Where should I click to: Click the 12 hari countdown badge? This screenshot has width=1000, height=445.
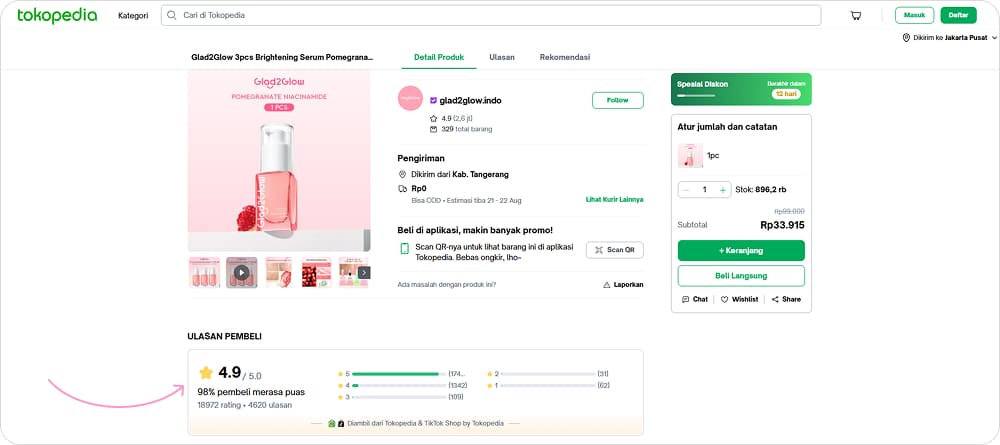coord(786,94)
